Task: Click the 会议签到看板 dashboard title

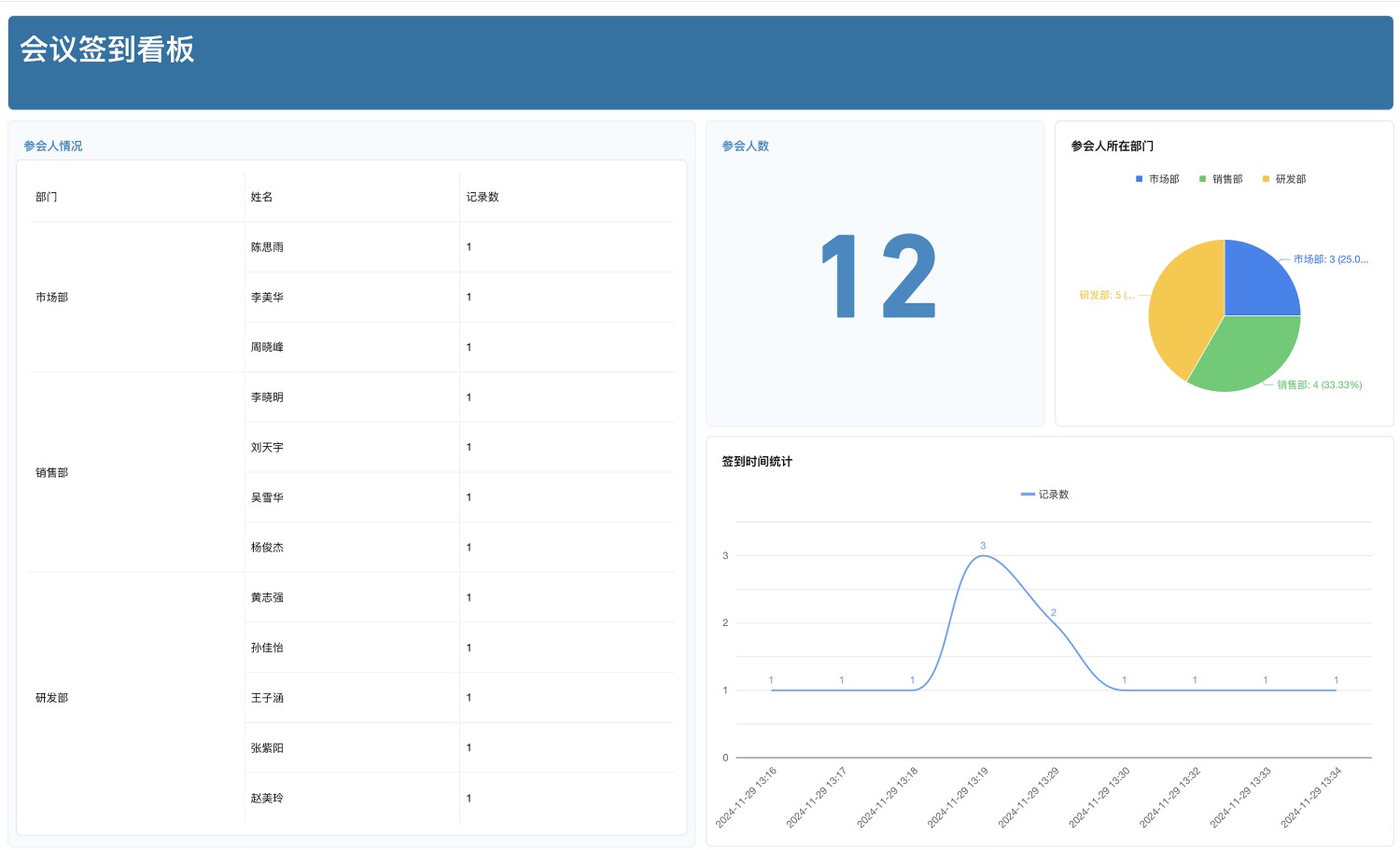Action: coord(107,49)
